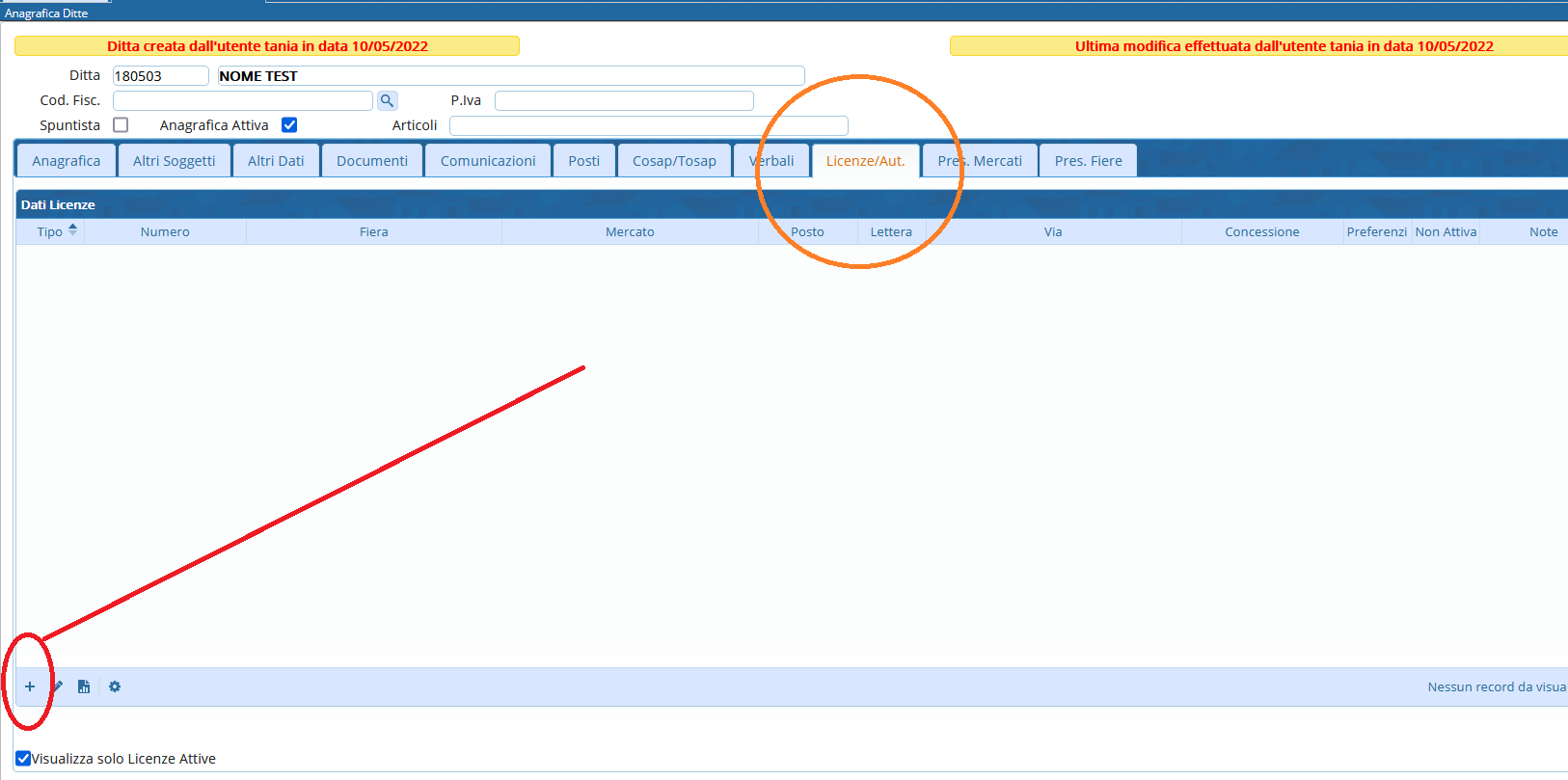Click the magnifier search icon beside Cod. Fisc.
1568x780 pixels.
[x=387, y=100]
